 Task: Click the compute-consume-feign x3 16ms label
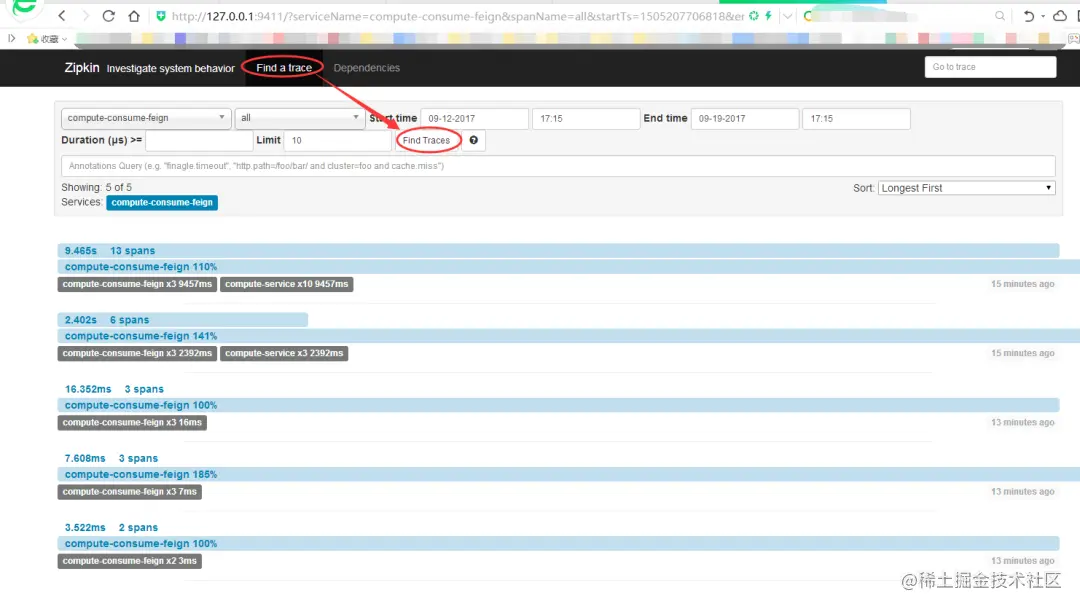pos(132,422)
